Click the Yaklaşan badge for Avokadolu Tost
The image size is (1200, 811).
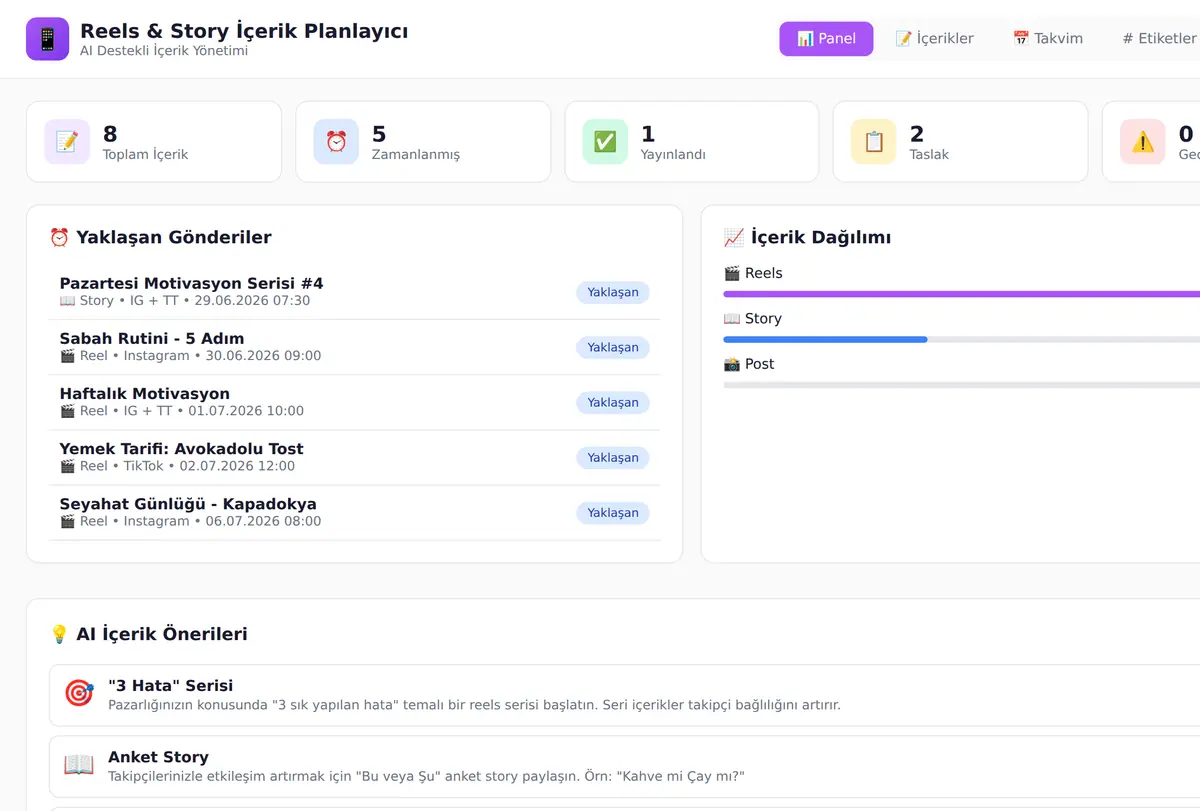click(x=613, y=457)
